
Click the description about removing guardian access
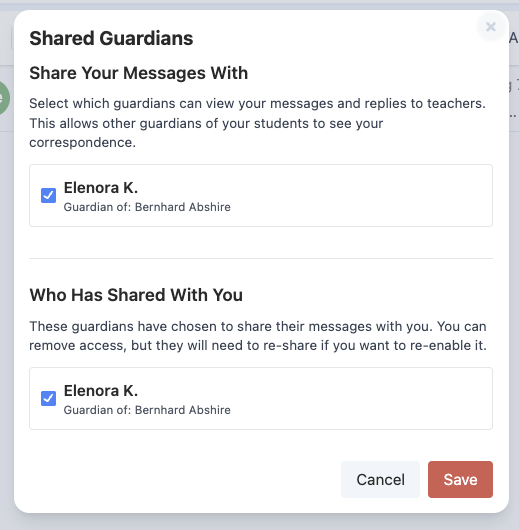coord(258,336)
